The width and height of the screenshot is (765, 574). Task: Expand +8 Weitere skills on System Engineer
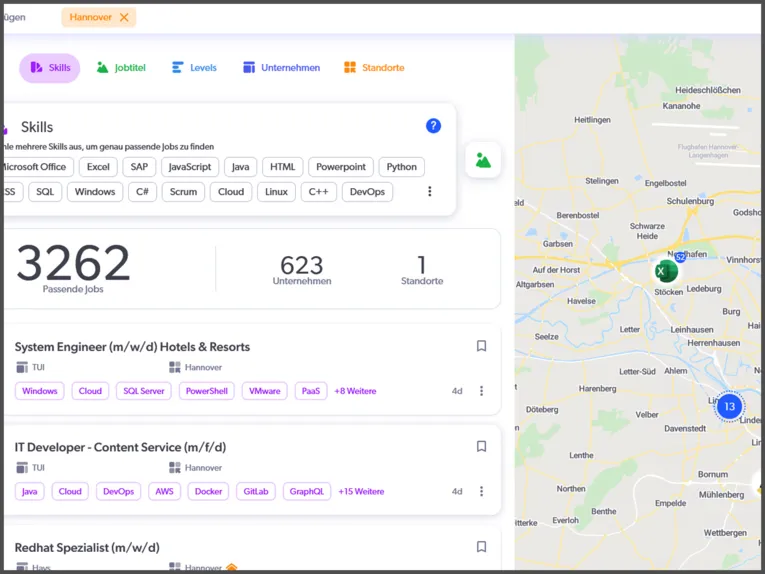pos(355,391)
